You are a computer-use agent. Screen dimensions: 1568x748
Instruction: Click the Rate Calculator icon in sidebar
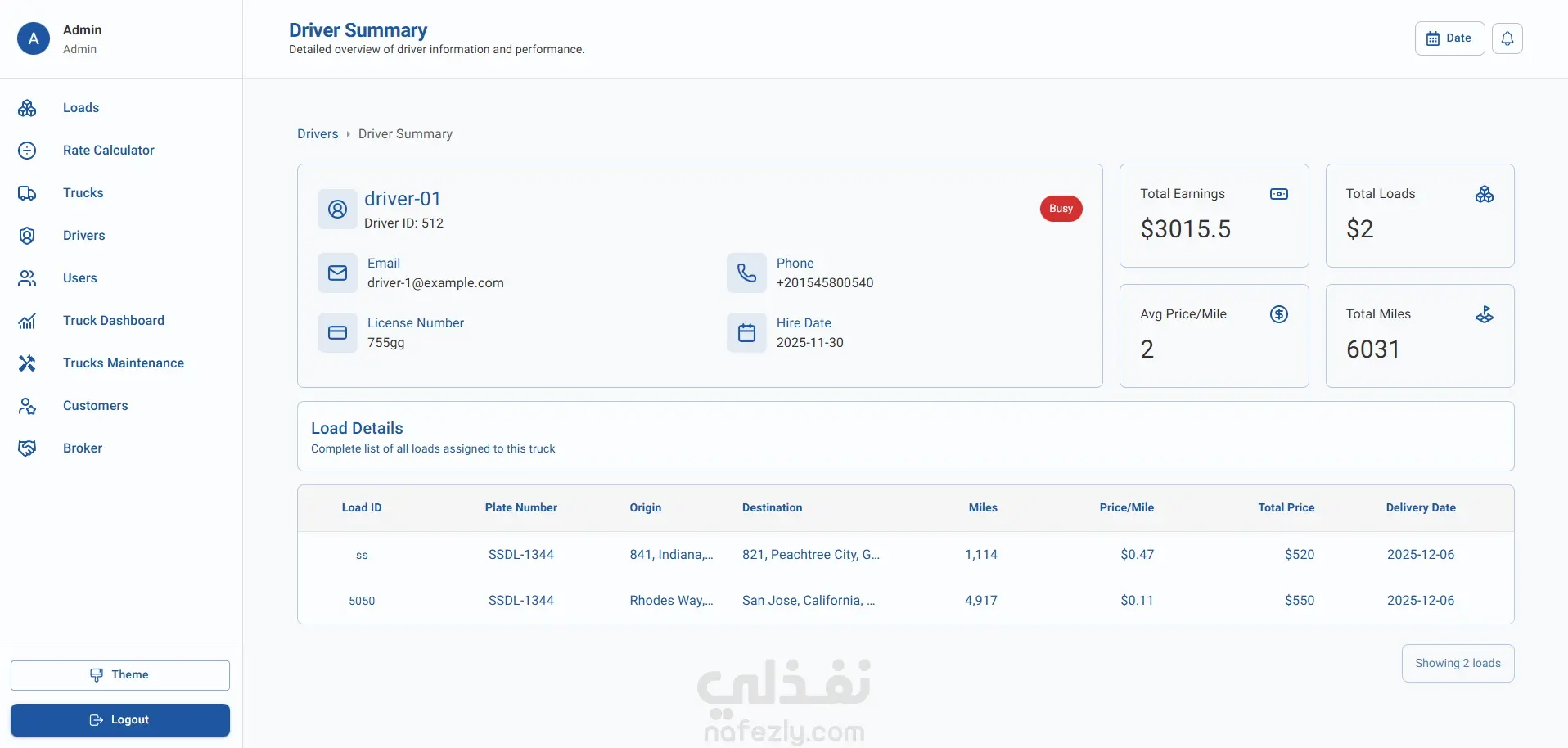tap(27, 151)
